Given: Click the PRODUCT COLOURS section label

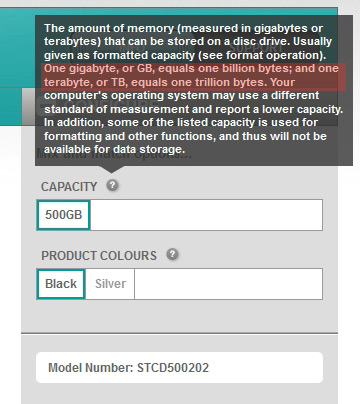Looking at the screenshot, I should click(99, 256).
